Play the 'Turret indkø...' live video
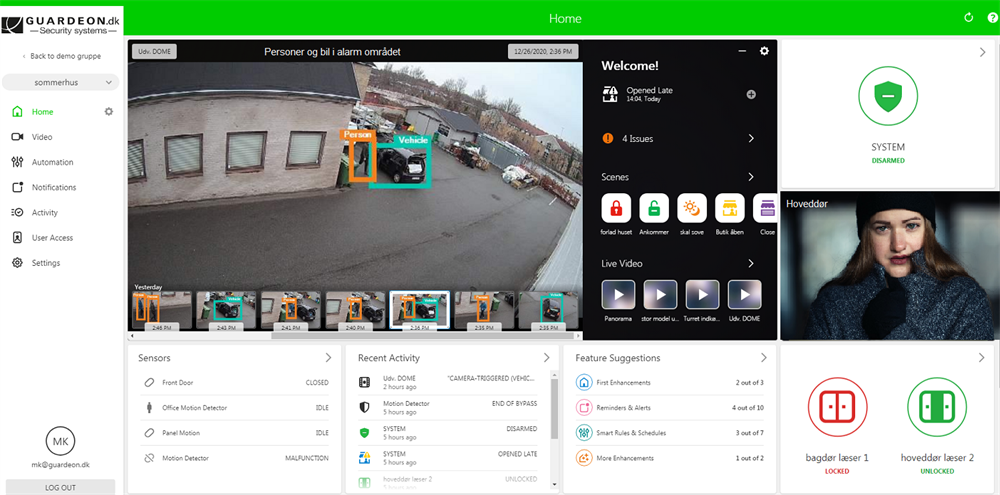Viewport: 1000px width, 495px height. point(702,295)
